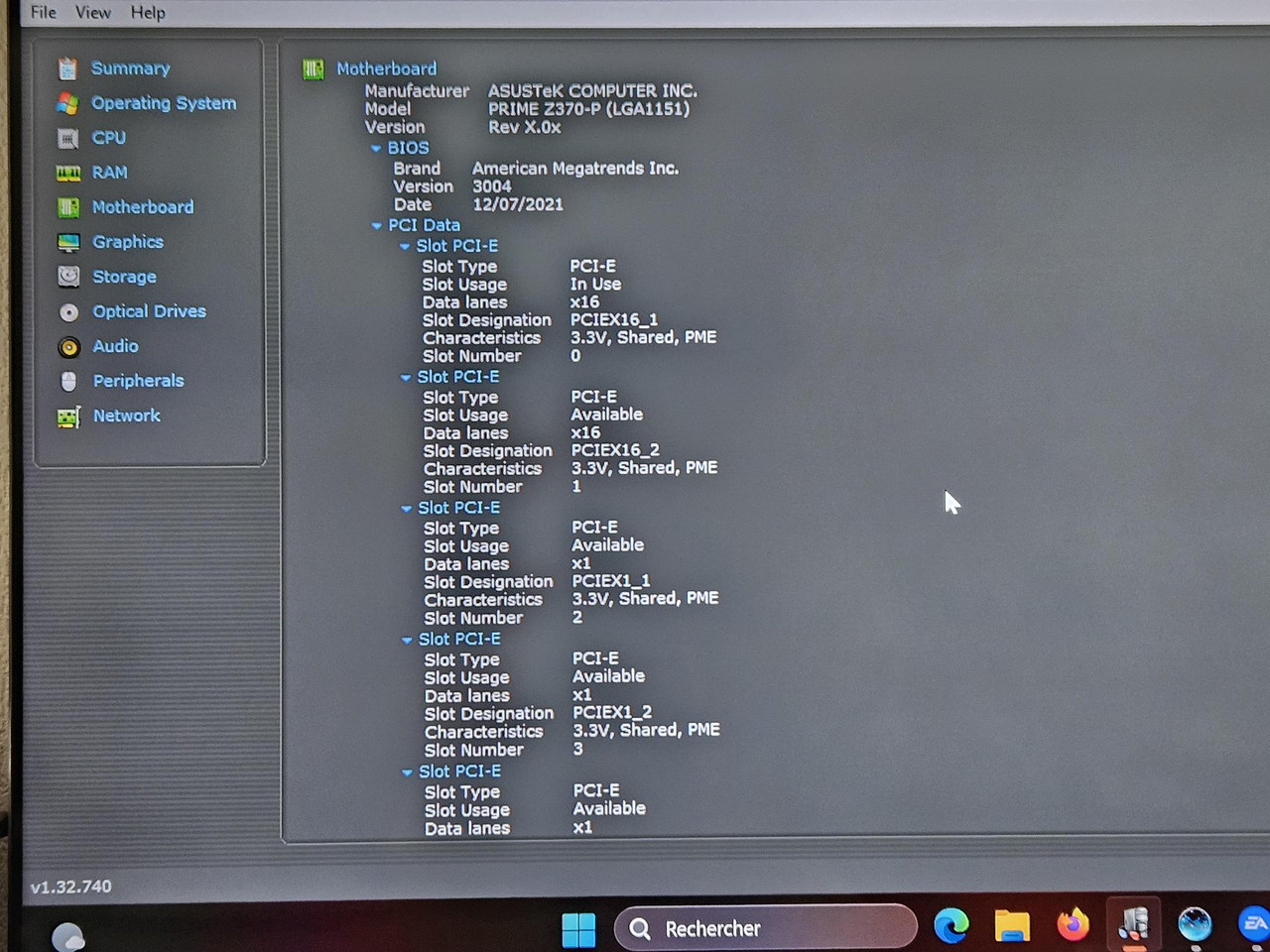The height and width of the screenshot is (952, 1270).
Task: Select BIOS version value 3004
Action: point(492,186)
